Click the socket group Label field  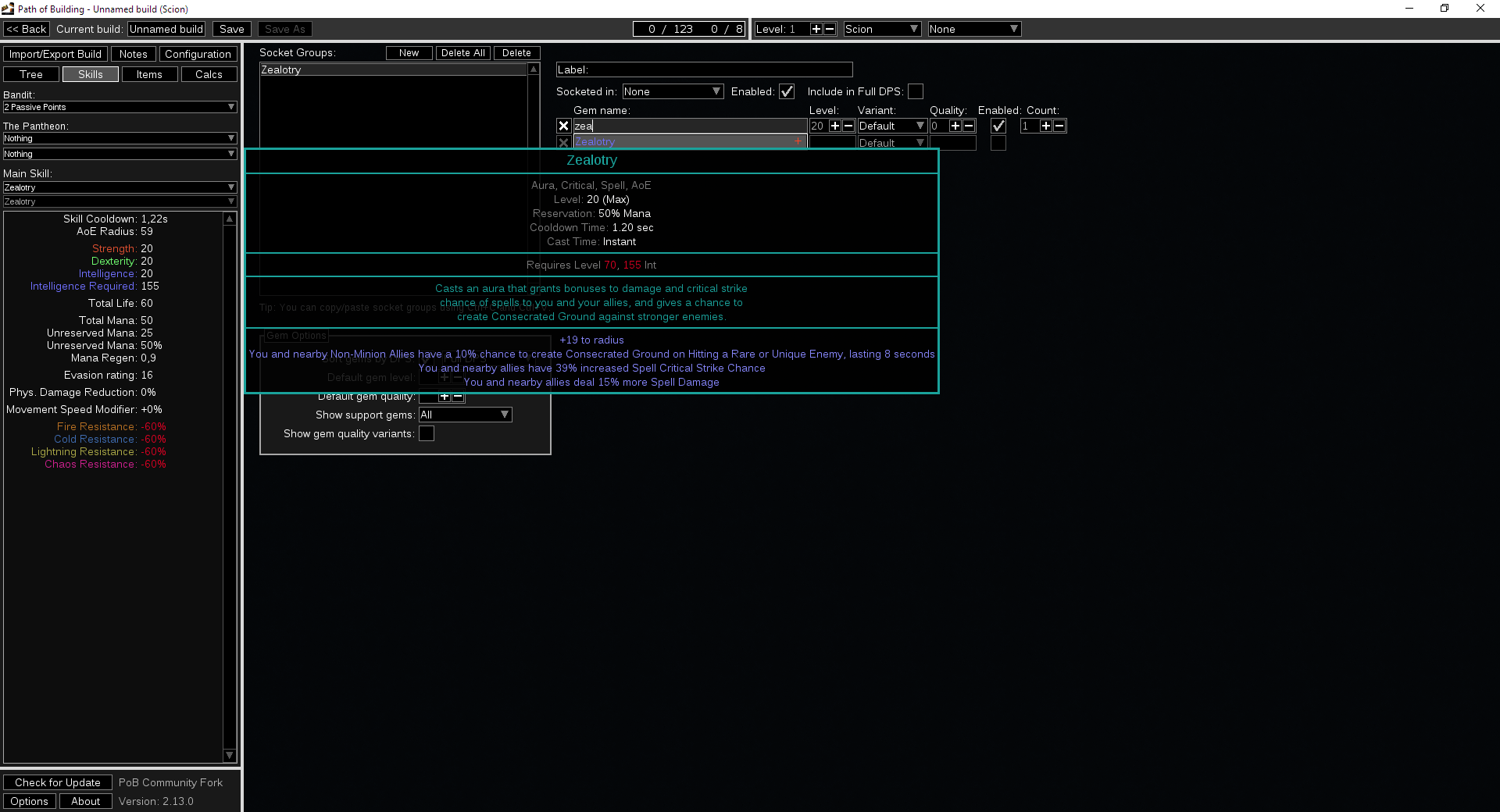[705, 69]
